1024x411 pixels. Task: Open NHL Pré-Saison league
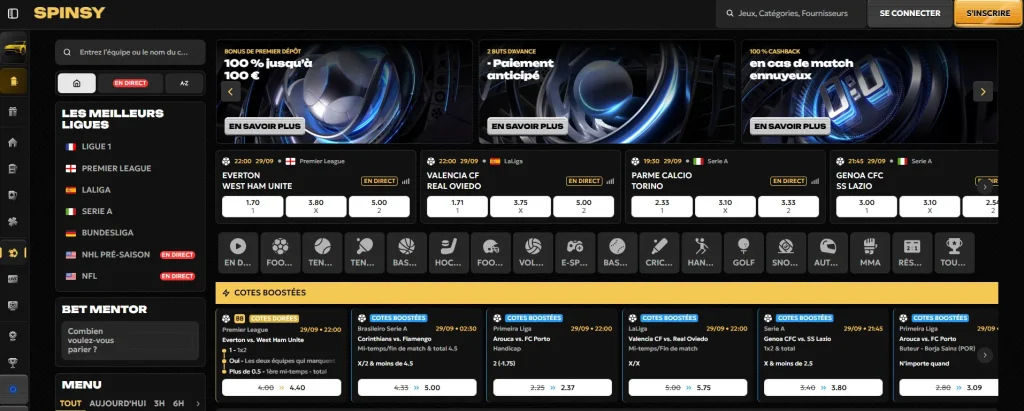130,254
